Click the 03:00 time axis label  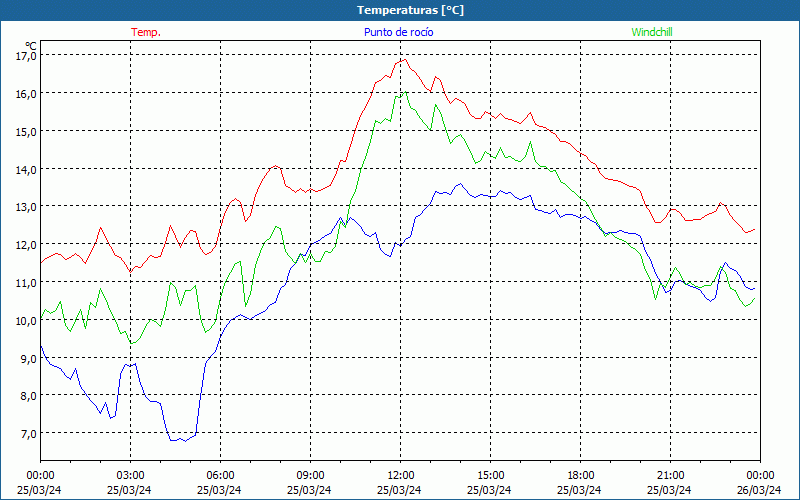[x=130, y=476]
